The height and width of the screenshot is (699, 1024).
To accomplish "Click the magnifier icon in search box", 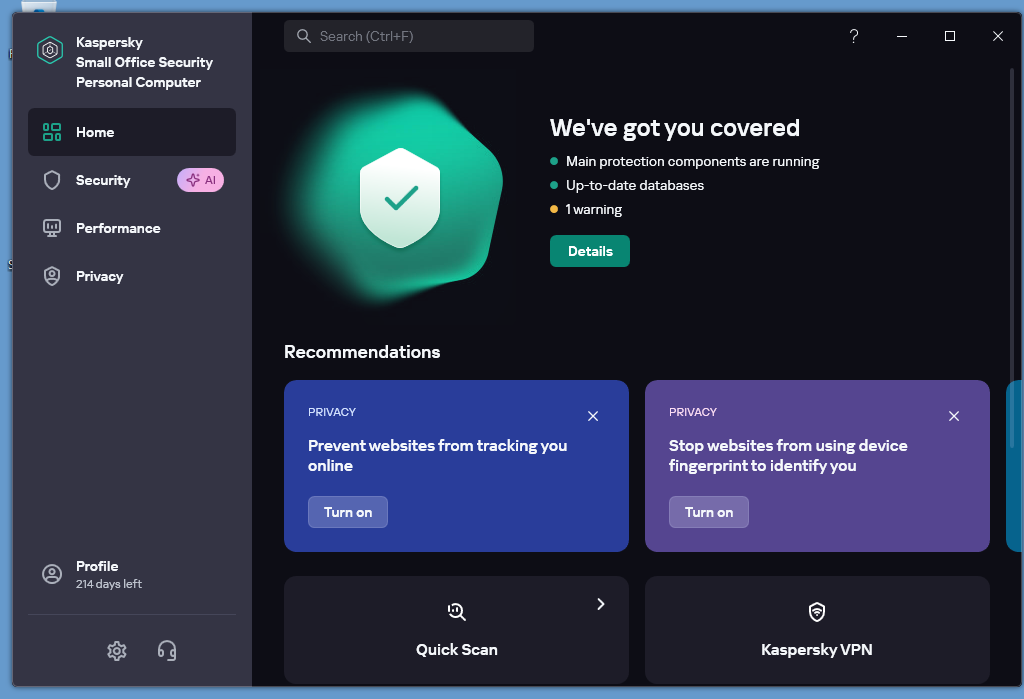I will [x=304, y=36].
